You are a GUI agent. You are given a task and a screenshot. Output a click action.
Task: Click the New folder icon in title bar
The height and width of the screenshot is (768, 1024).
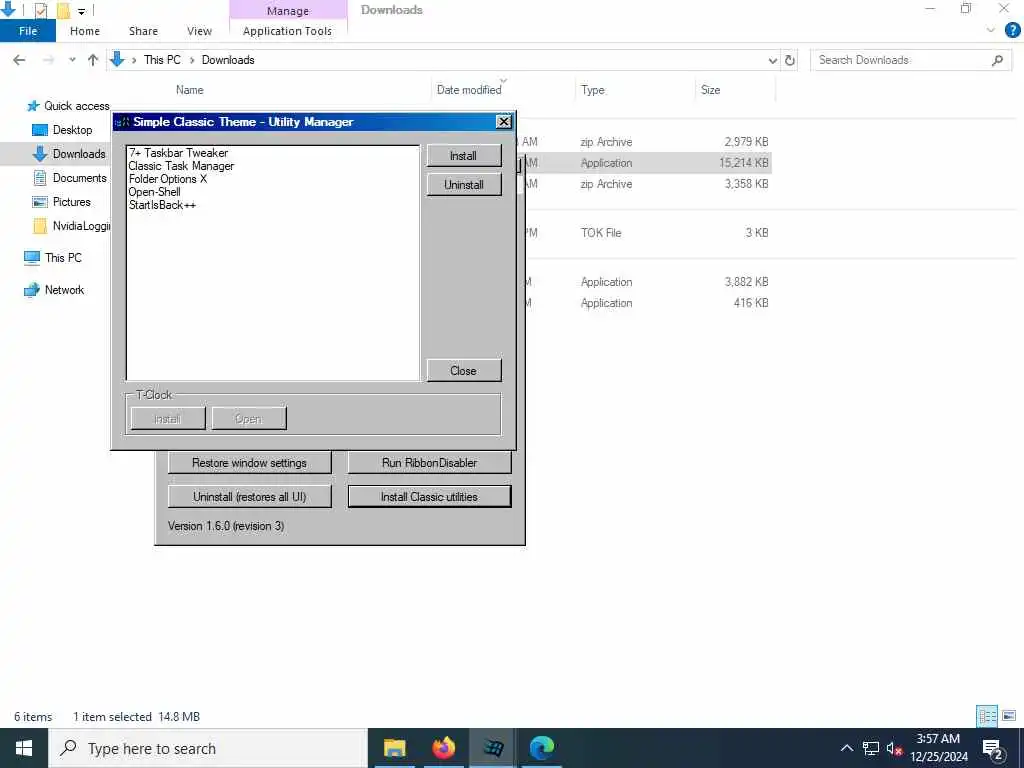click(x=63, y=10)
